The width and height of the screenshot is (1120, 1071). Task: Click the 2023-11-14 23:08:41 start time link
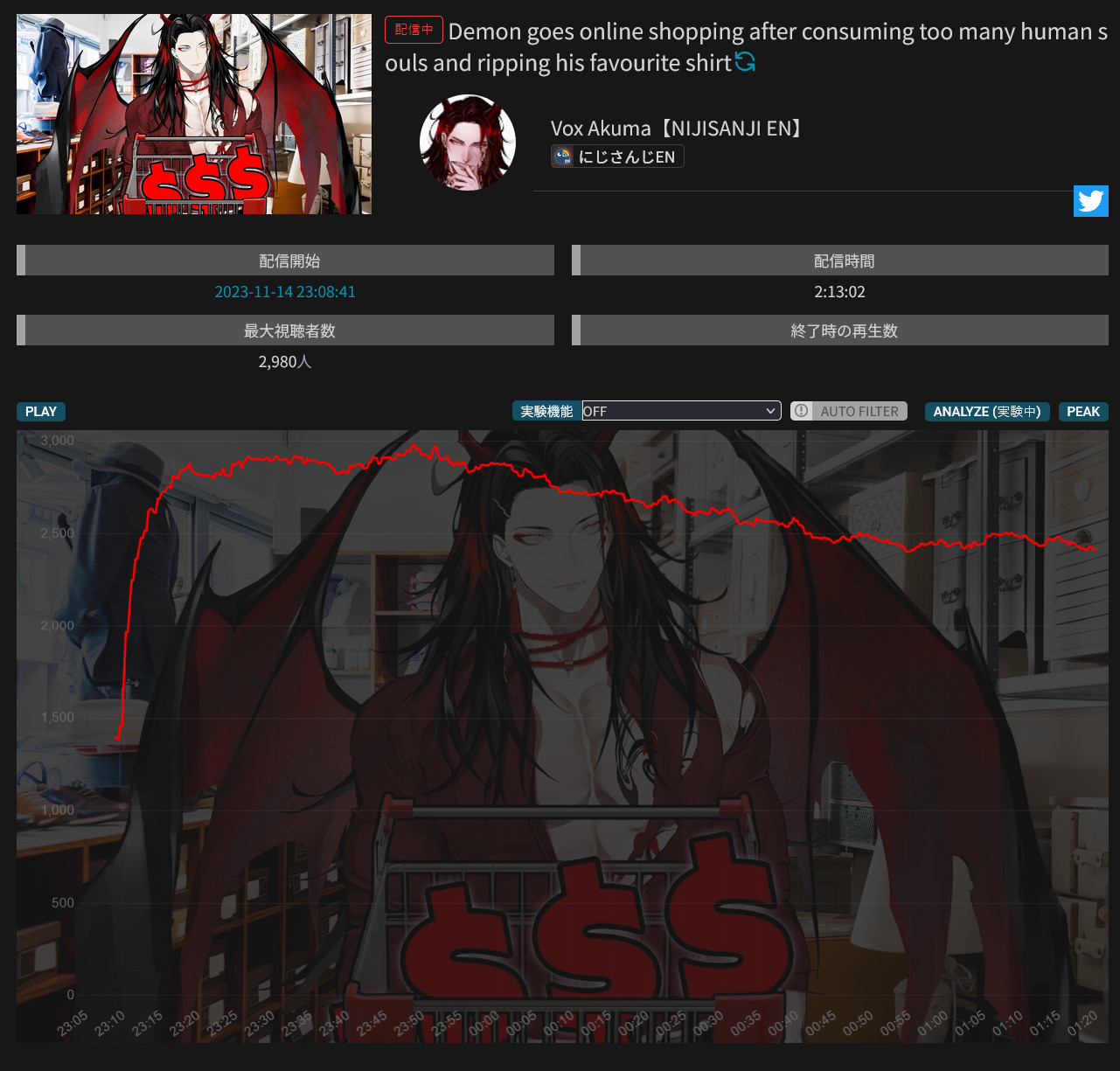tap(285, 292)
